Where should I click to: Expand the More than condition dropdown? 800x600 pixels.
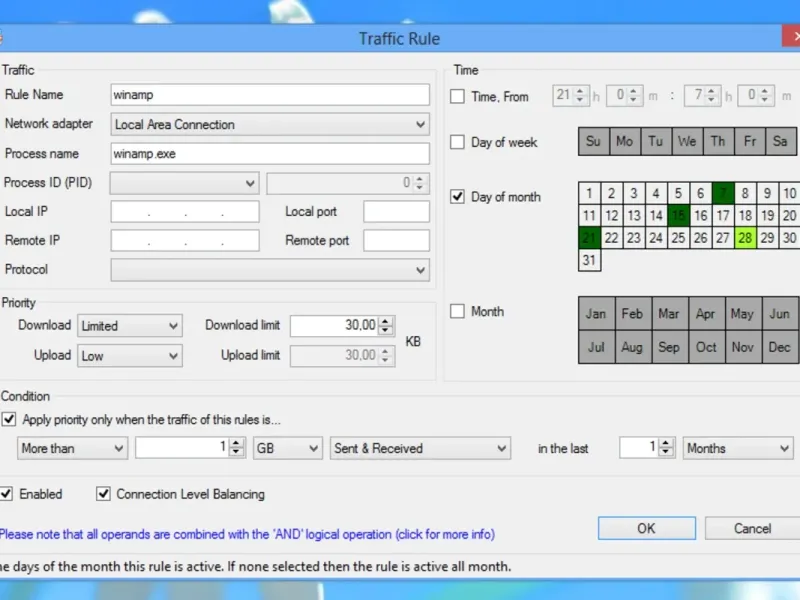[72, 448]
